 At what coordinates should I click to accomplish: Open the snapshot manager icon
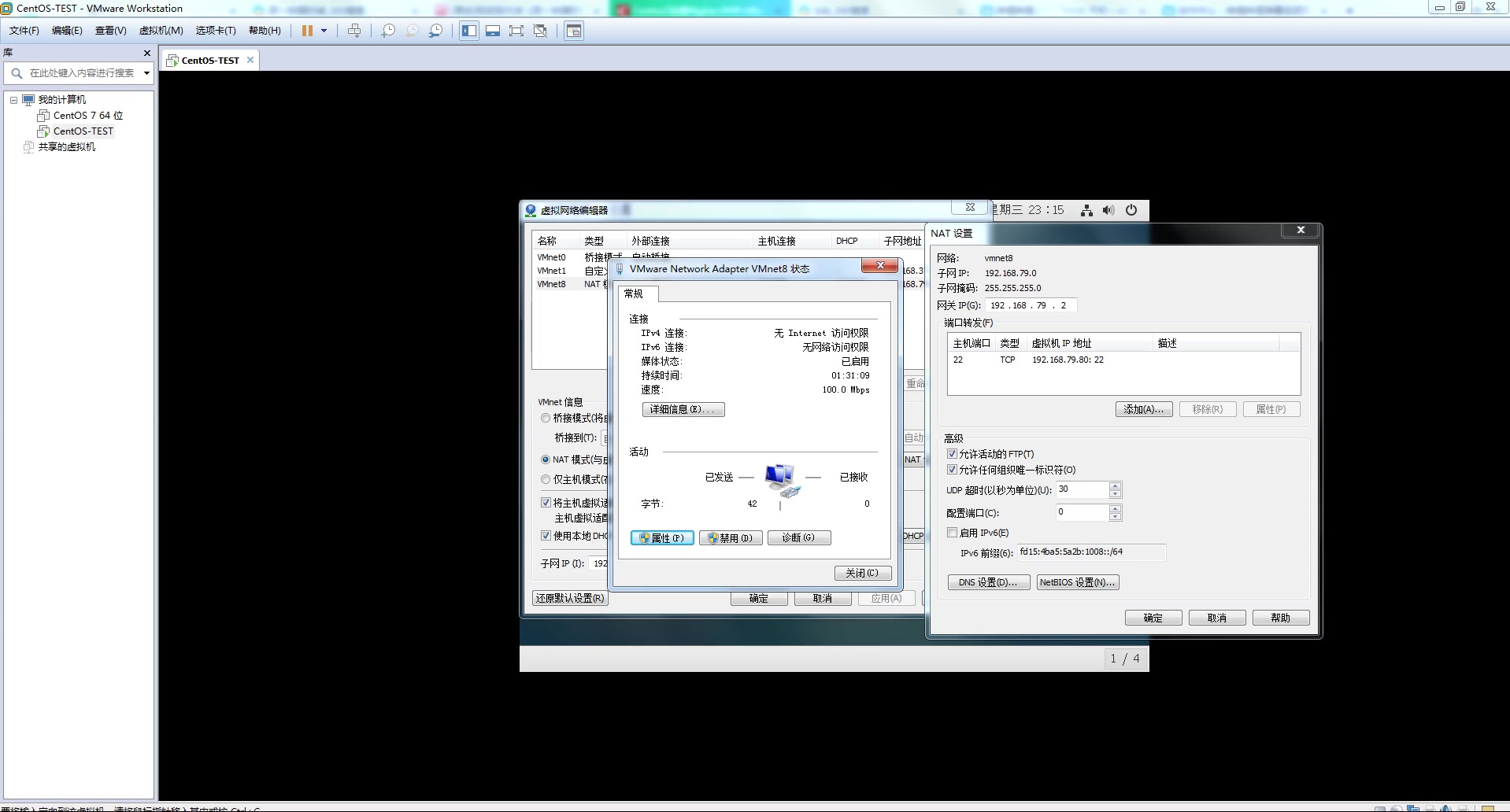click(x=435, y=31)
